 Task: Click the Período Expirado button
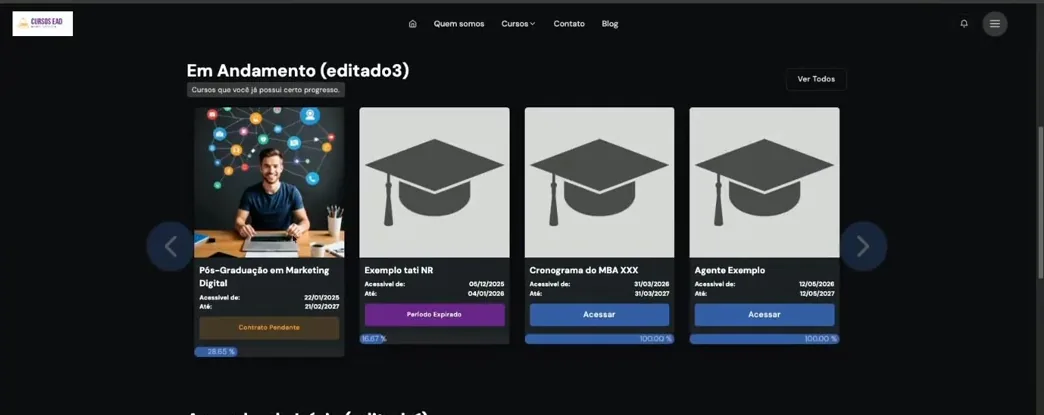point(434,314)
